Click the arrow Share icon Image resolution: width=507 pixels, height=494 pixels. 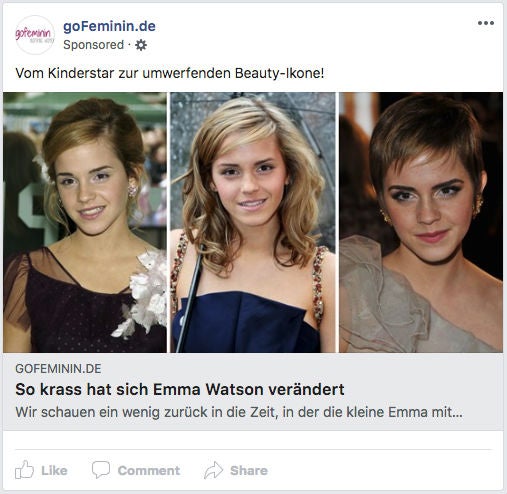[x=213, y=470]
